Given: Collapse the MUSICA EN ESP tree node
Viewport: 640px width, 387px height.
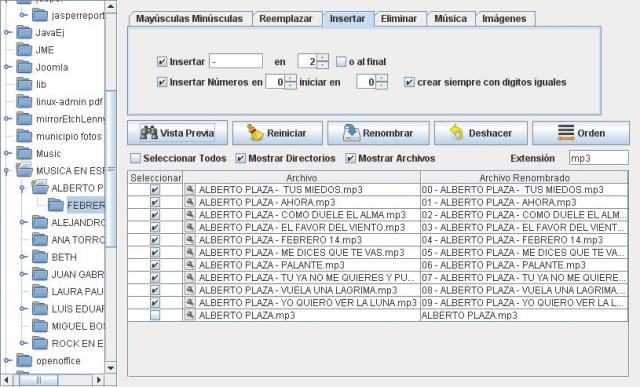Looking at the screenshot, I should (x=7, y=171).
